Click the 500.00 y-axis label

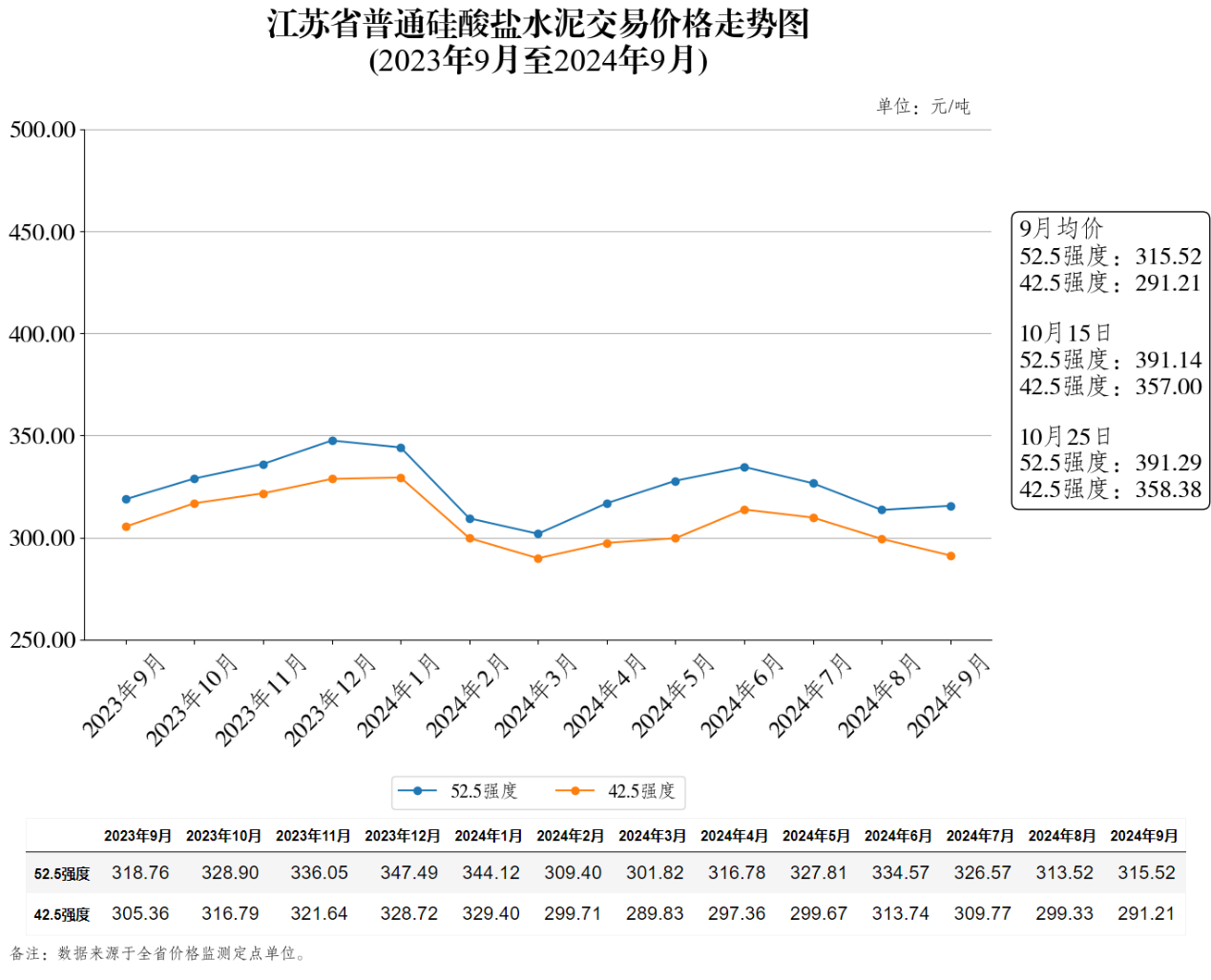[42, 130]
